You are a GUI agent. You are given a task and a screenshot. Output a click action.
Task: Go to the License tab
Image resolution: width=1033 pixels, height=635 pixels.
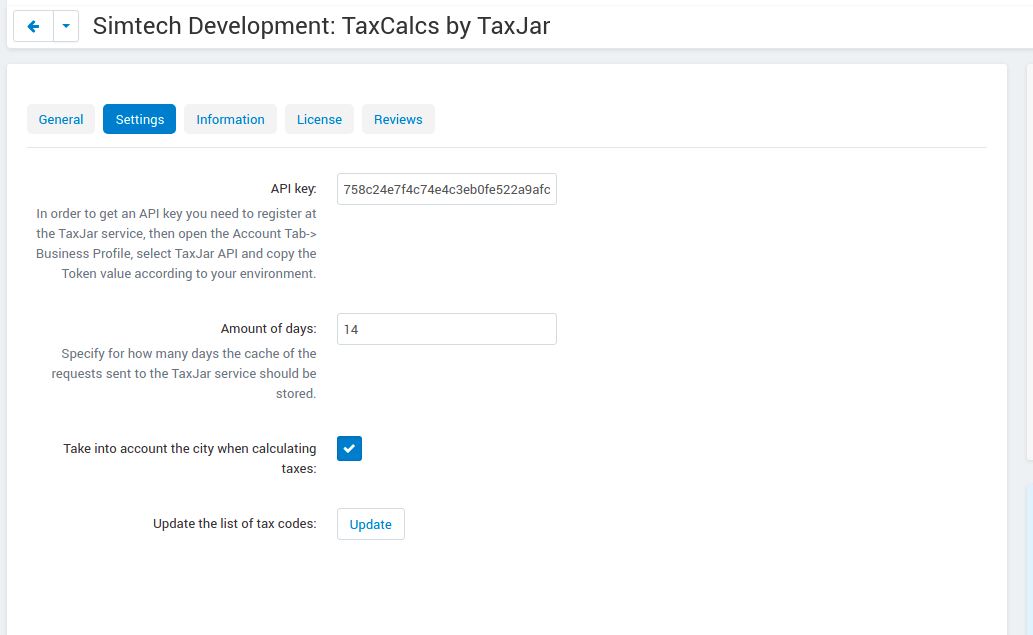tap(320, 119)
